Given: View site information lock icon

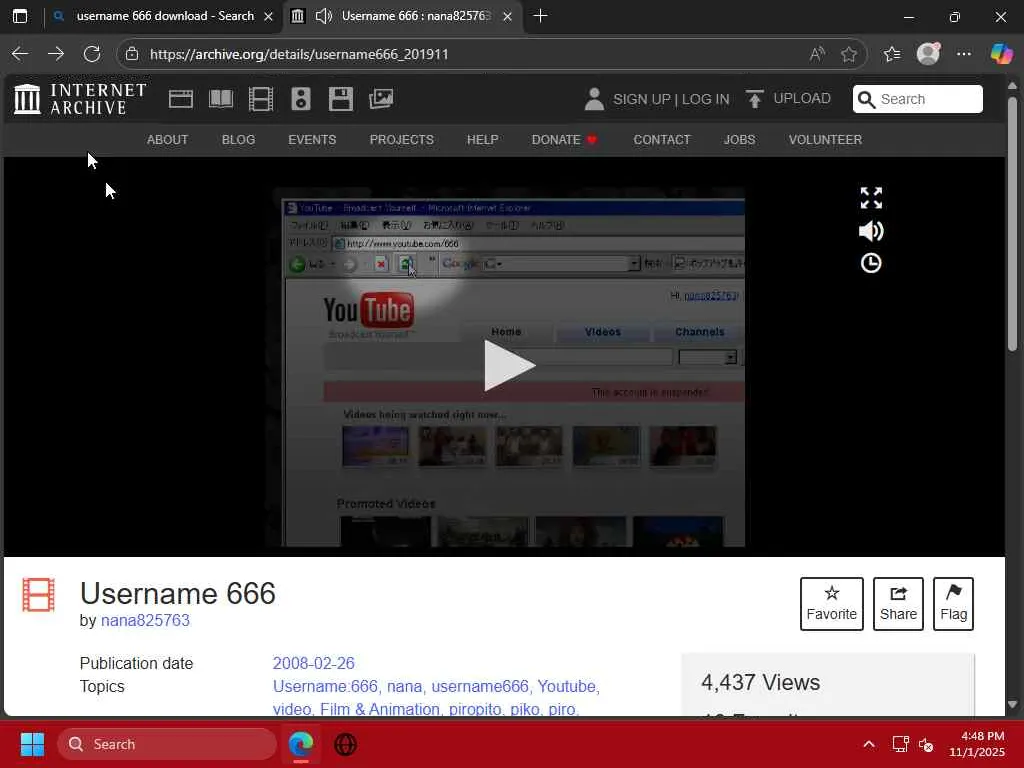Looking at the screenshot, I should (132, 54).
